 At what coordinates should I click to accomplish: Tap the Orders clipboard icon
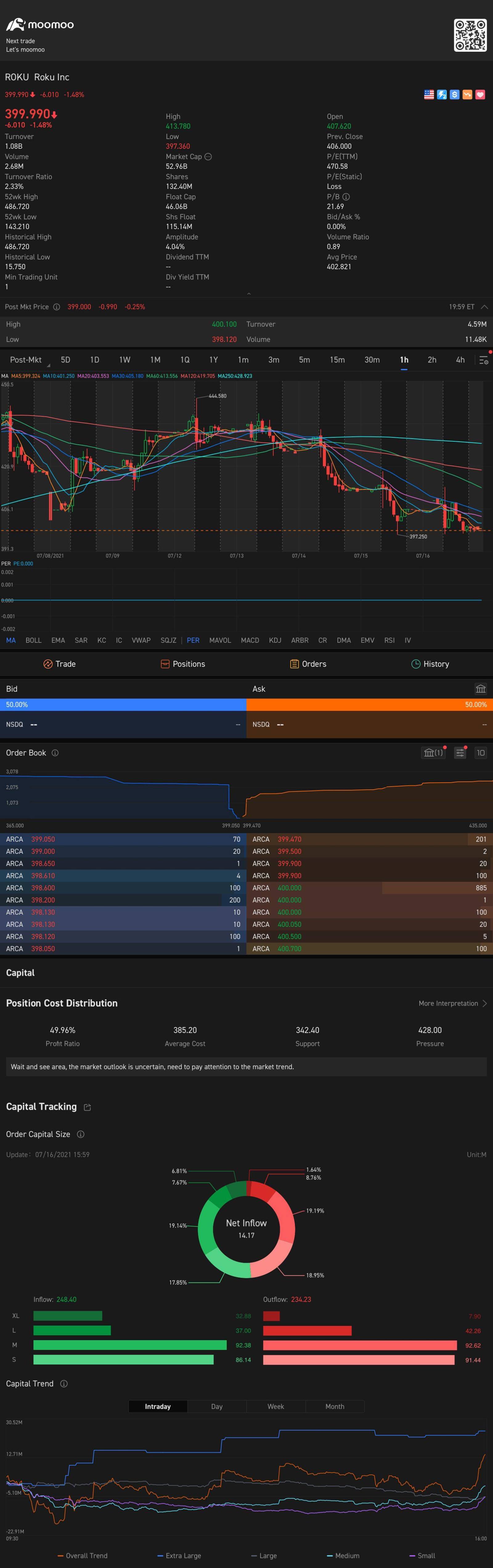point(295,664)
